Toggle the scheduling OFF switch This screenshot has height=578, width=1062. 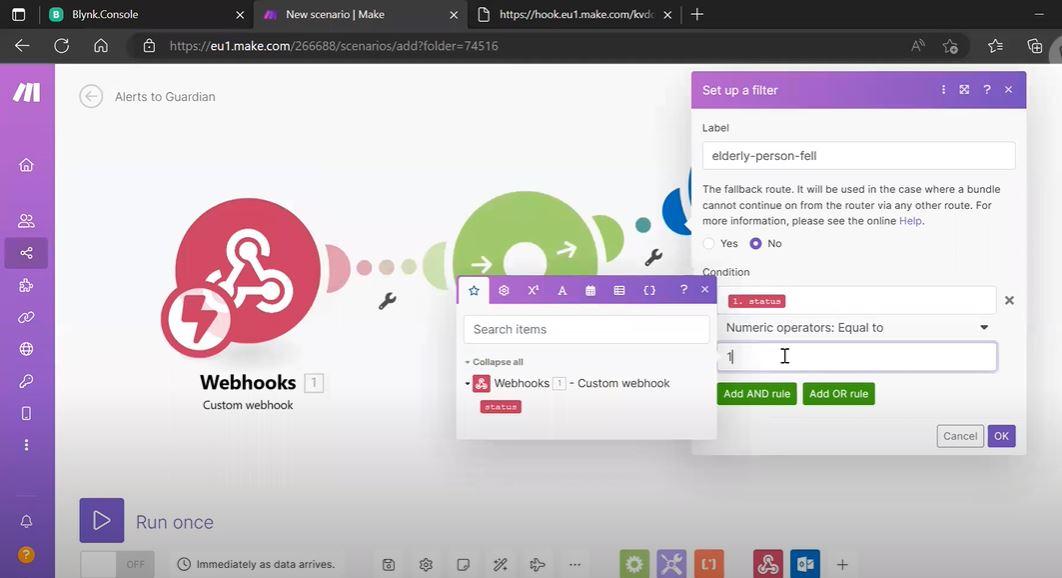click(x=117, y=564)
